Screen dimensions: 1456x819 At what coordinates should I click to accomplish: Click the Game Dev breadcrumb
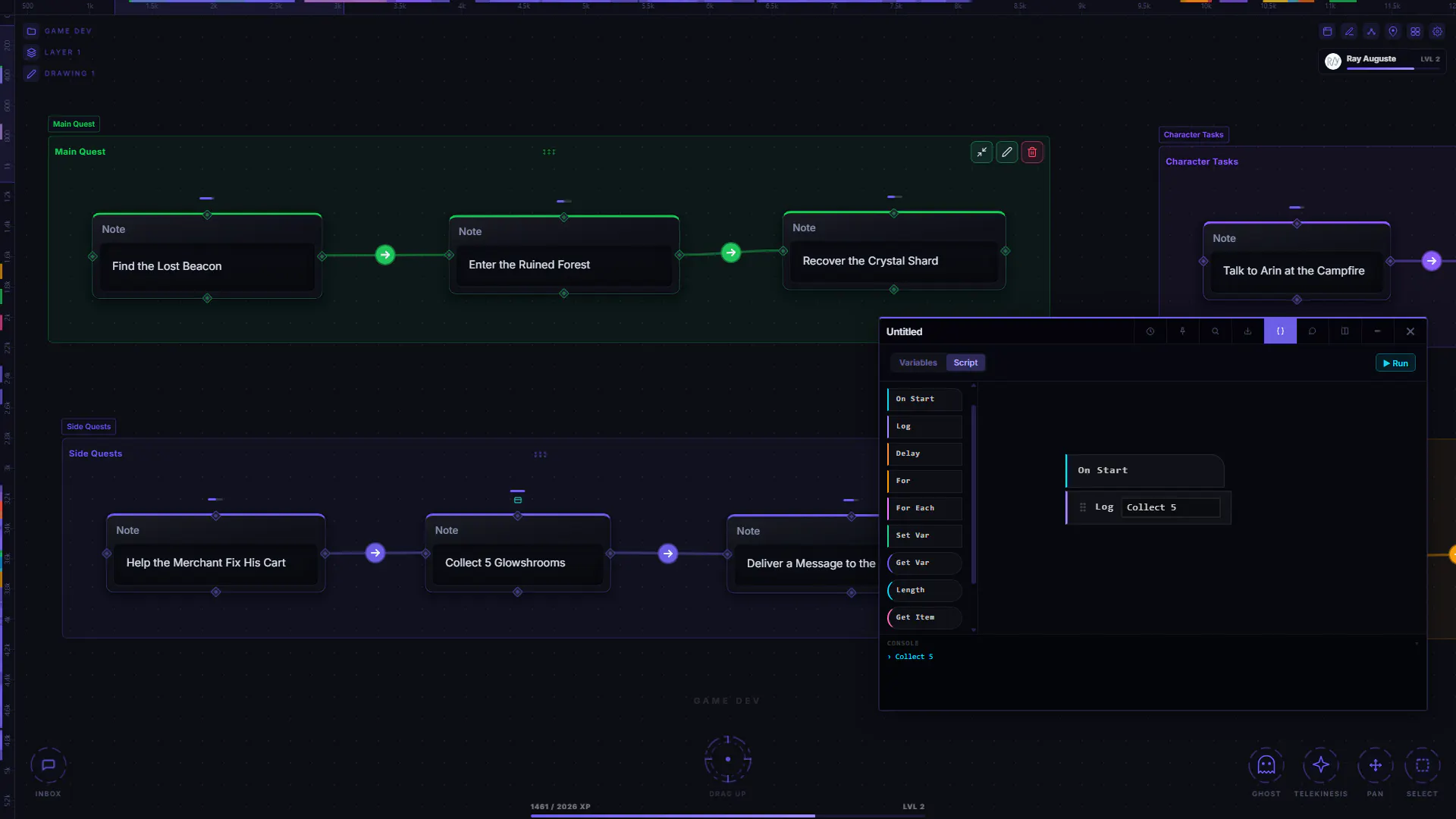tap(60, 31)
